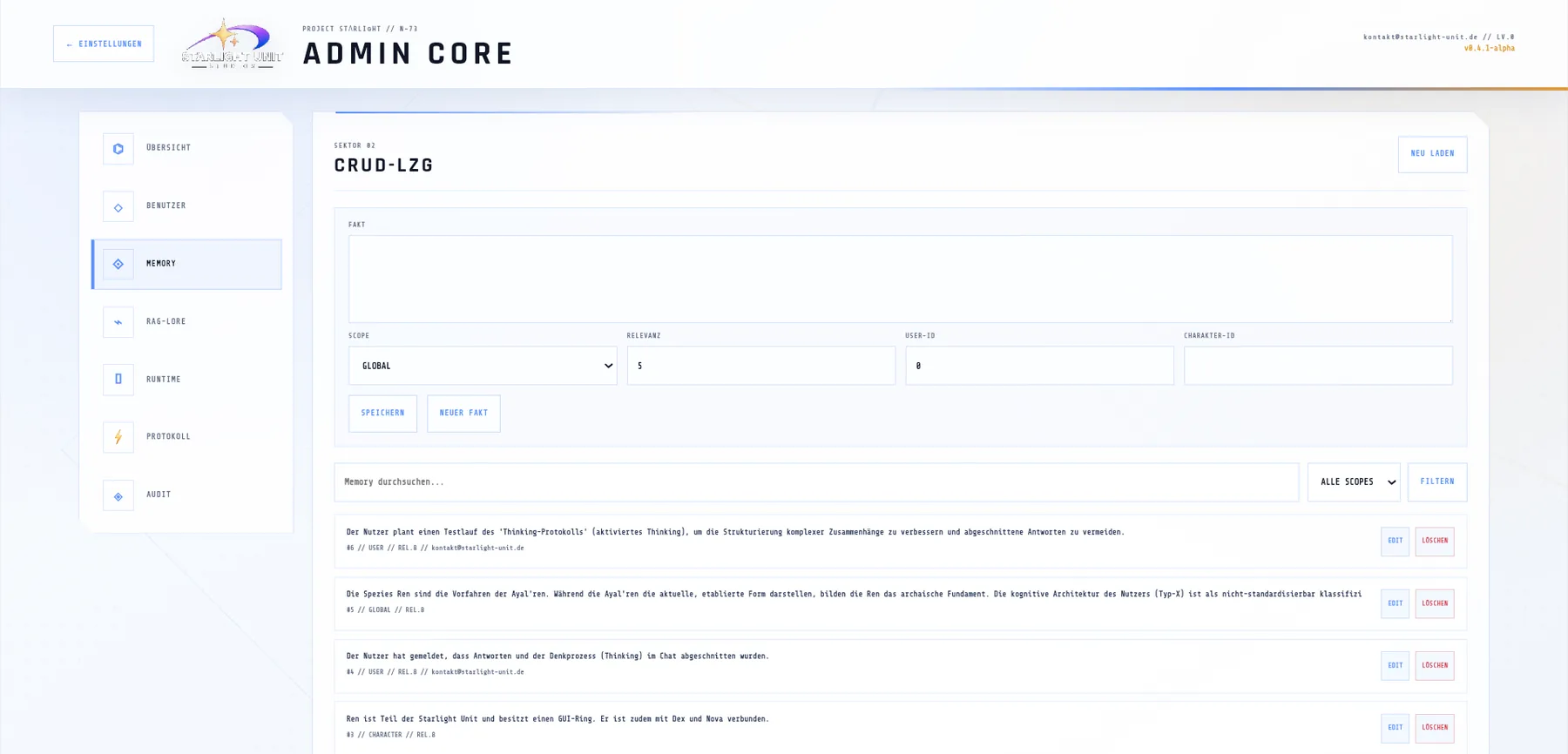Click the Runtime sidebar icon
The image size is (1568, 754).
pyautogui.click(x=118, y=380)
